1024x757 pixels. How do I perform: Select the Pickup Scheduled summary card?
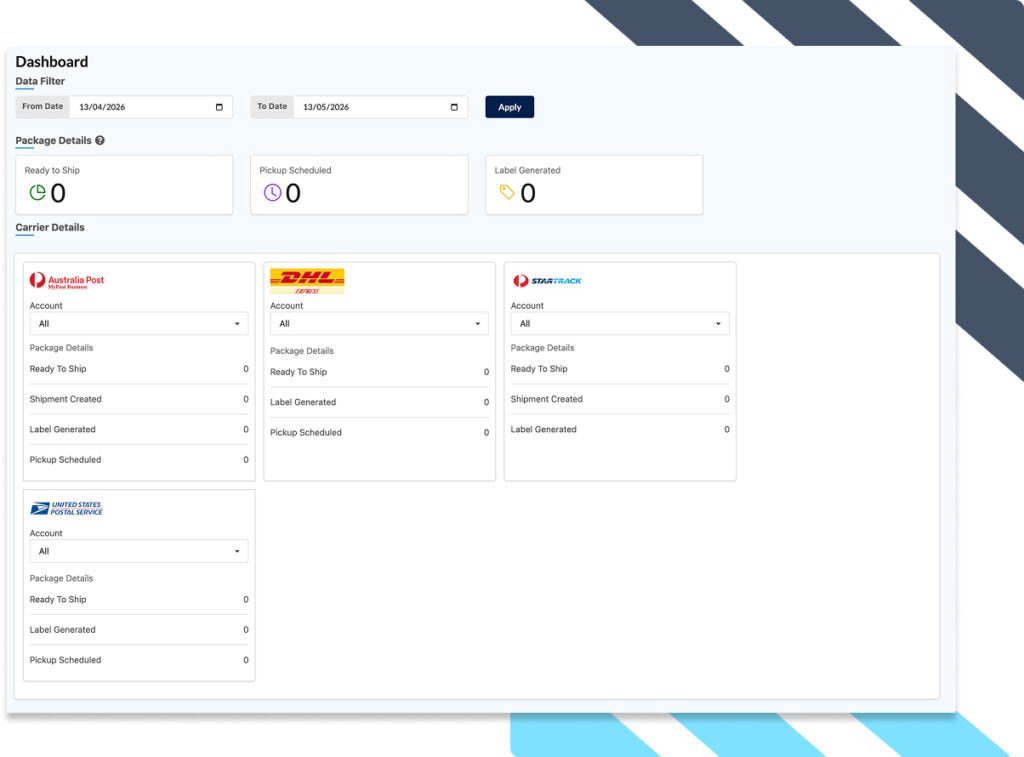click(x=359, y=185)
